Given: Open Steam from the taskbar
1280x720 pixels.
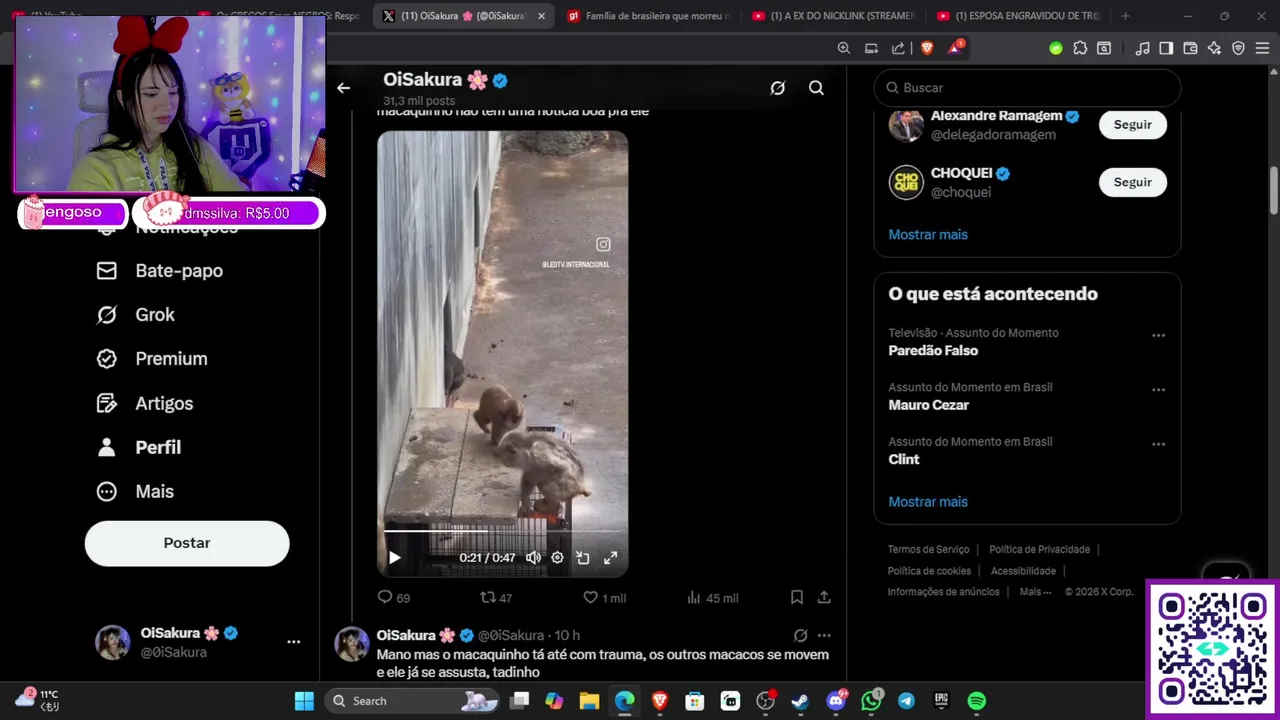Looking at the screenshot, I should click(x=800, y=701).
